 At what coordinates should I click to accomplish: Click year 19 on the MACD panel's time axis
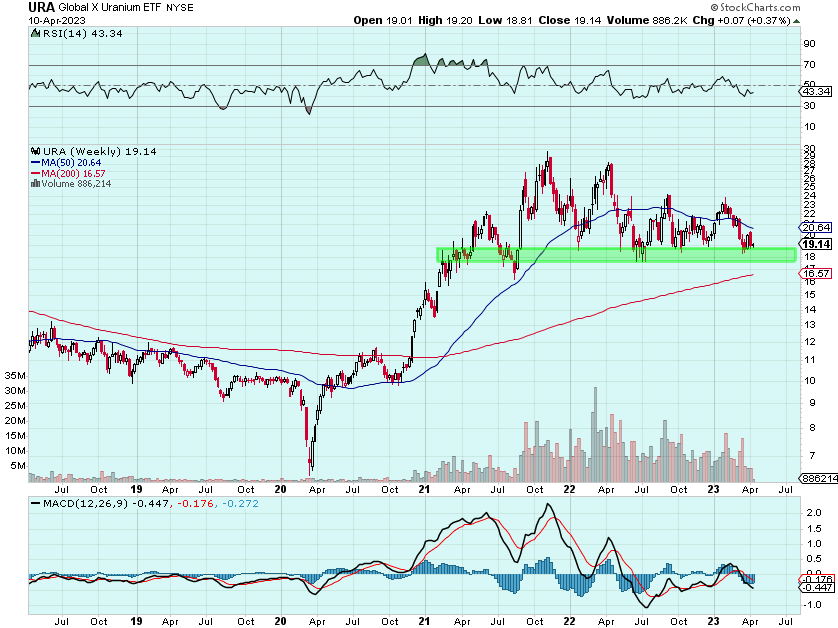(136, 621)
